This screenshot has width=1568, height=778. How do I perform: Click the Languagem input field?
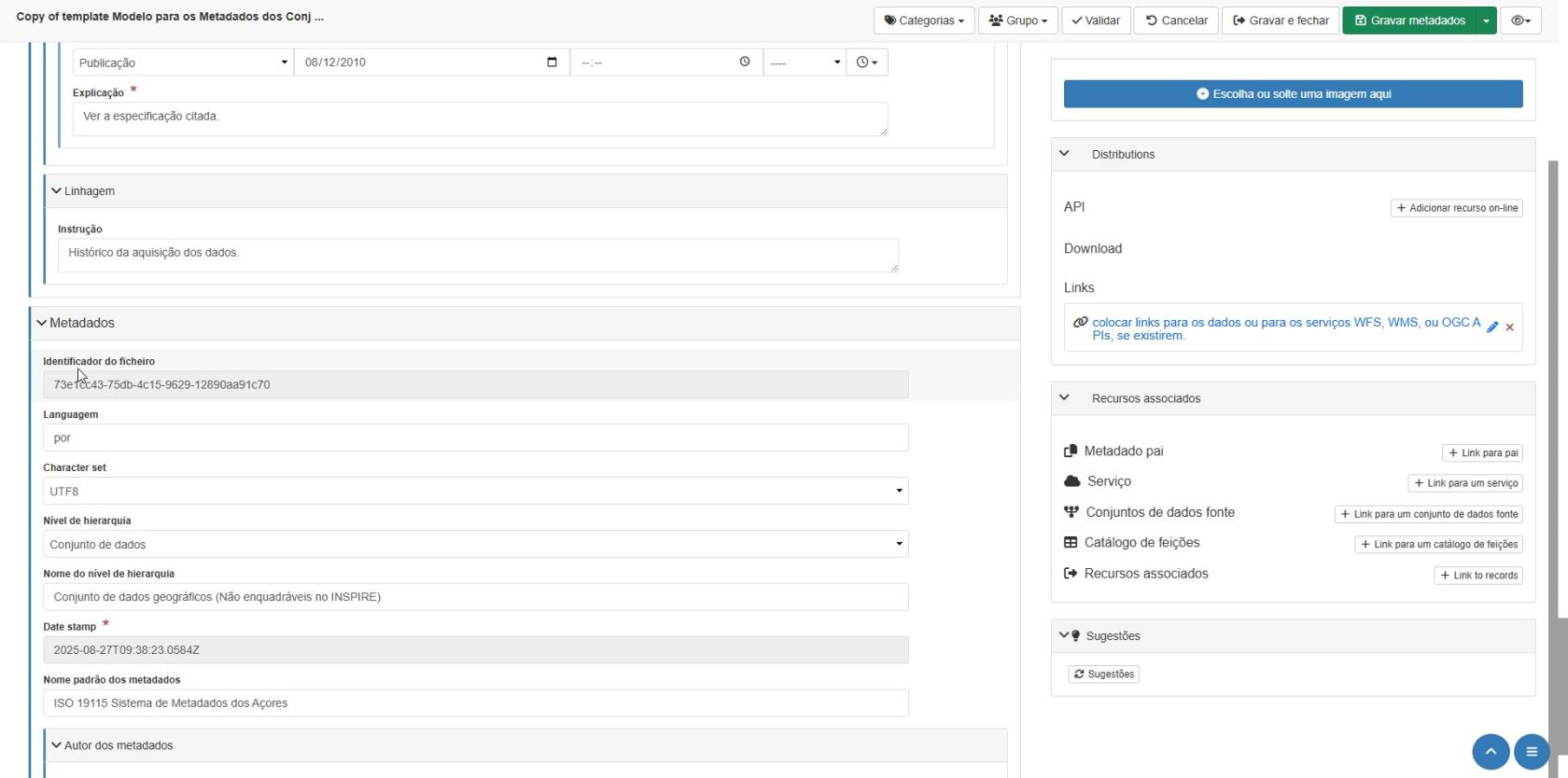[475, 438]
